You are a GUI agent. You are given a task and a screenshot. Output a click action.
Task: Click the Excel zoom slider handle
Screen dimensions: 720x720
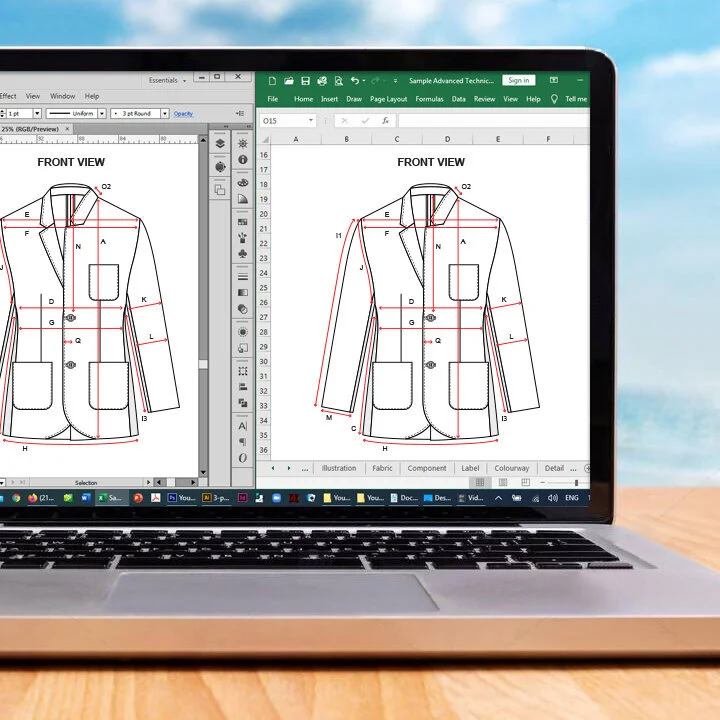[576, 483]
